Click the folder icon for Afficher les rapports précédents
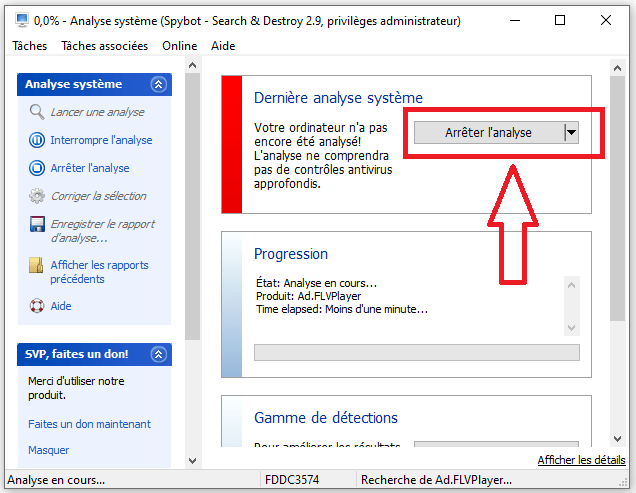 (36, 265)
